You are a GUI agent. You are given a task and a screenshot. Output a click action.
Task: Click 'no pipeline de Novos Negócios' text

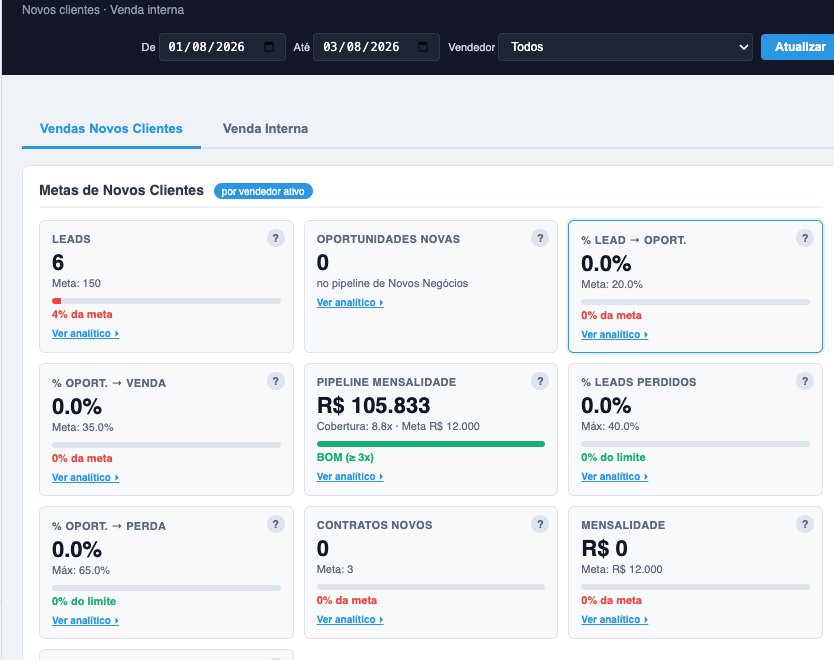[x=393, y=283]
